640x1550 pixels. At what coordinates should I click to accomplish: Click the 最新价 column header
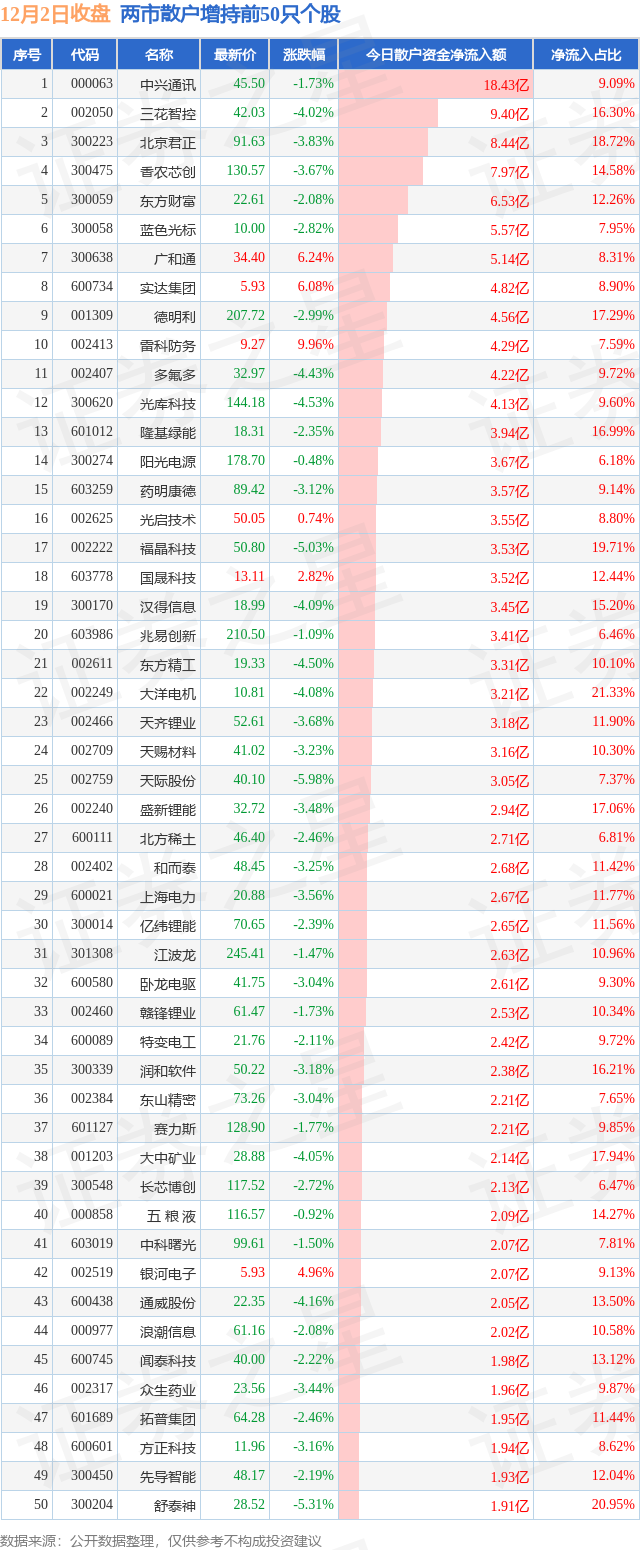pyautogui.click(x=235, y=55)
